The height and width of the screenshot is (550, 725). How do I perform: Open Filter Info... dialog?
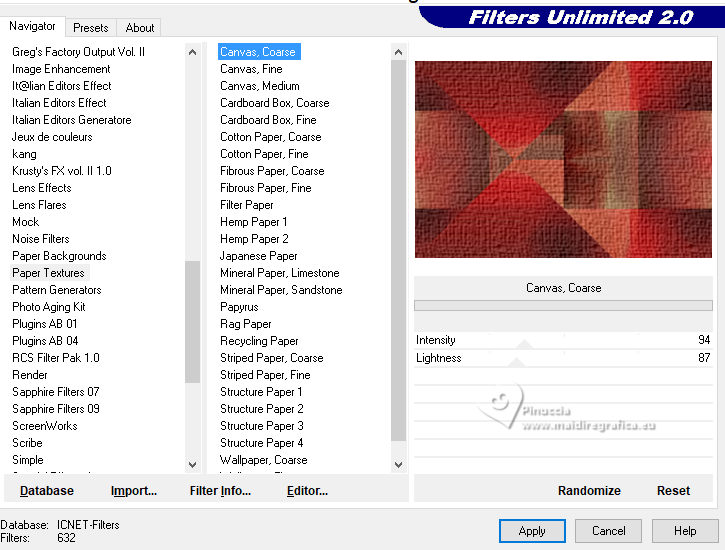tap(220, 490)
